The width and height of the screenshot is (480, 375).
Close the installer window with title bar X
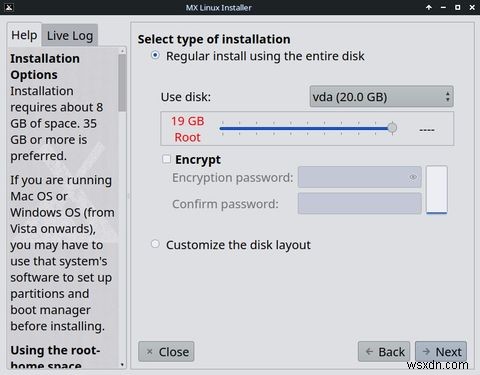[472, 7]
